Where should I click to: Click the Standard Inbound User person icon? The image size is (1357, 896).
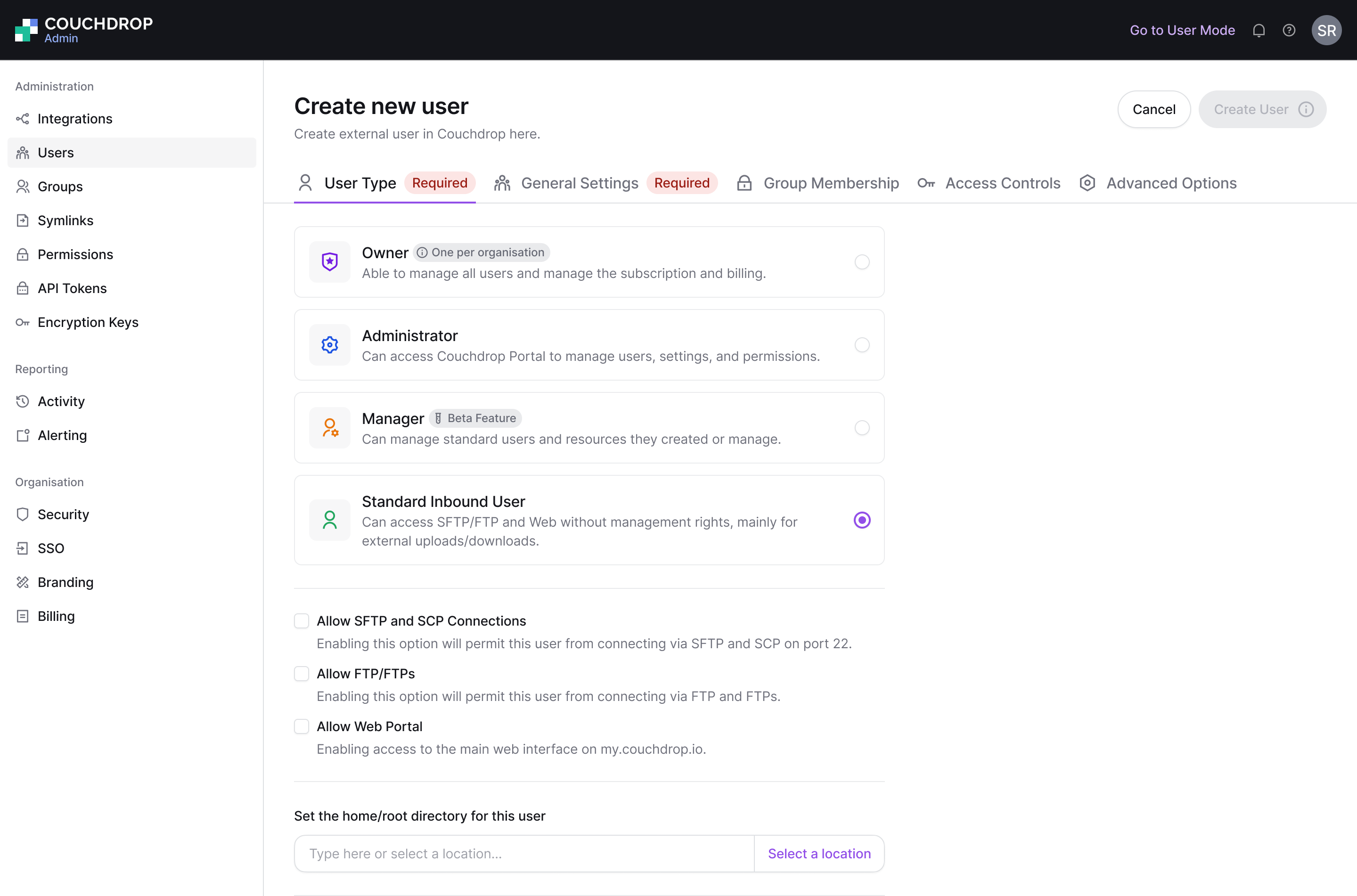(330, 520)
